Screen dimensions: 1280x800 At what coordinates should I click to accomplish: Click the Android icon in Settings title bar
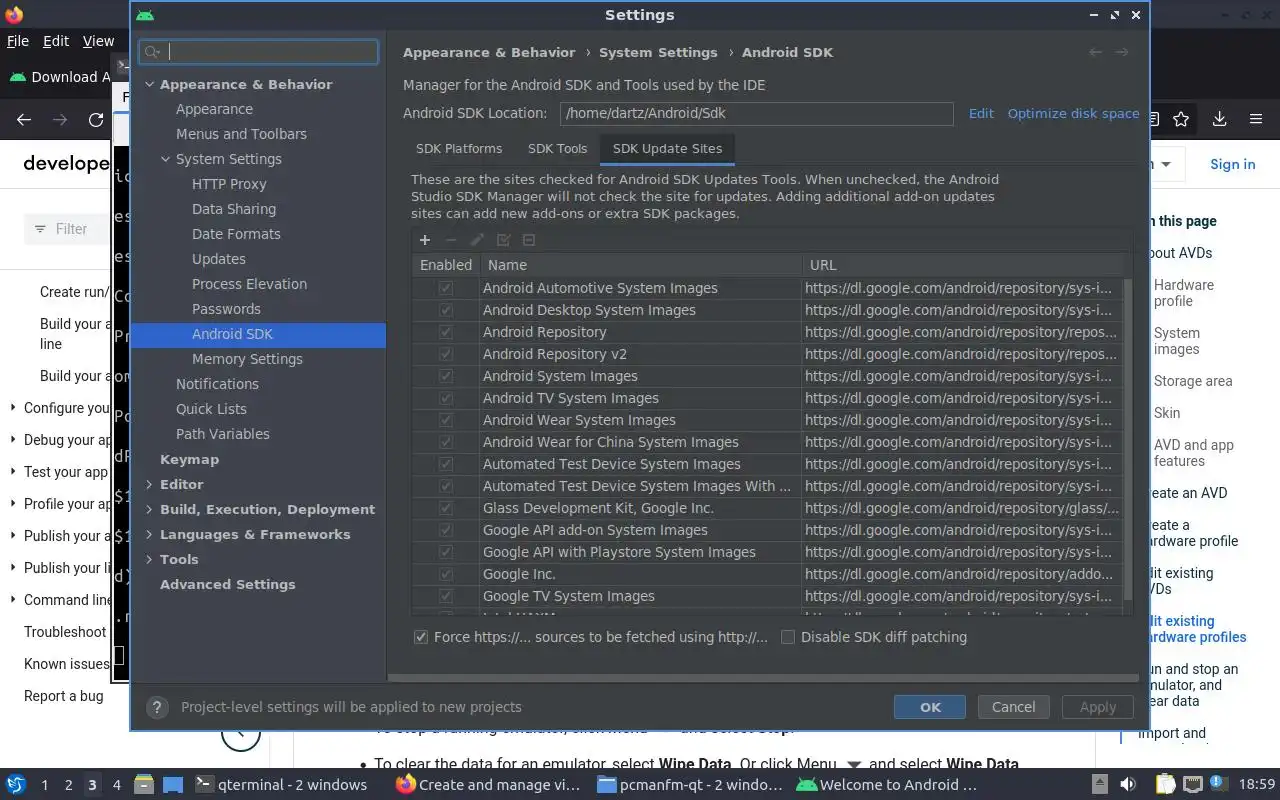(x=146, y=15)
